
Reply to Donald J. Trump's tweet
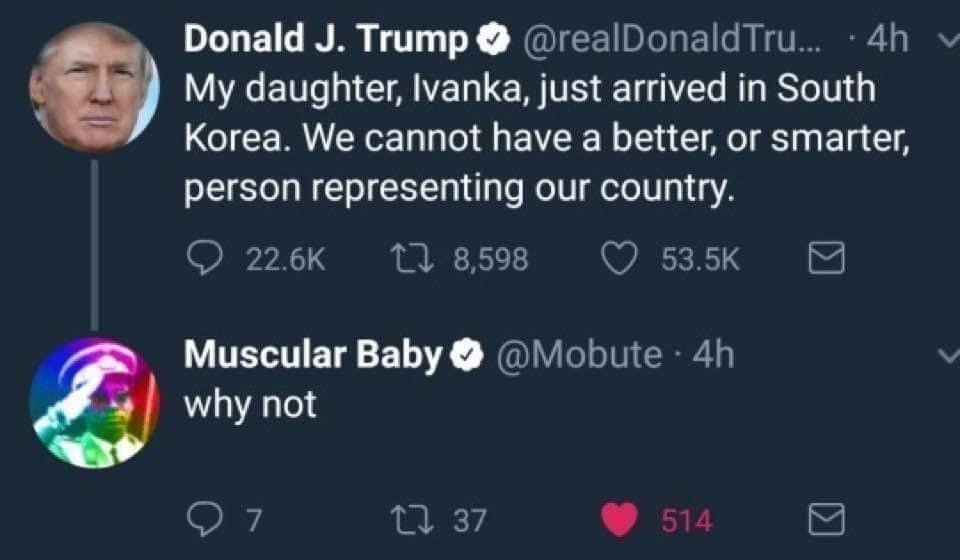[204, 260]
